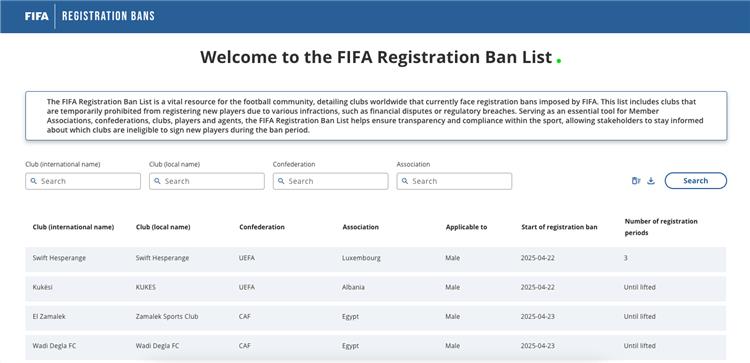This screenshot has width=750, height=363.
Task: Click the magnifier icon in Association field
Action: [405, 181]
